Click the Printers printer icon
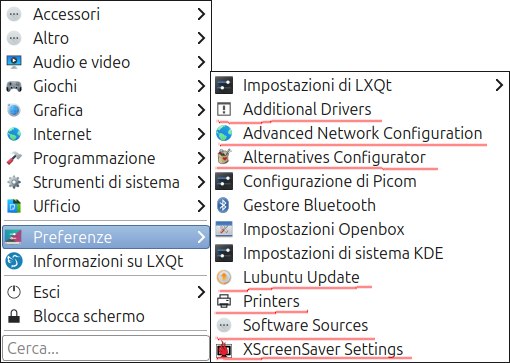The height and width of the screenshot is (363, 510). (x=224, y=301)
